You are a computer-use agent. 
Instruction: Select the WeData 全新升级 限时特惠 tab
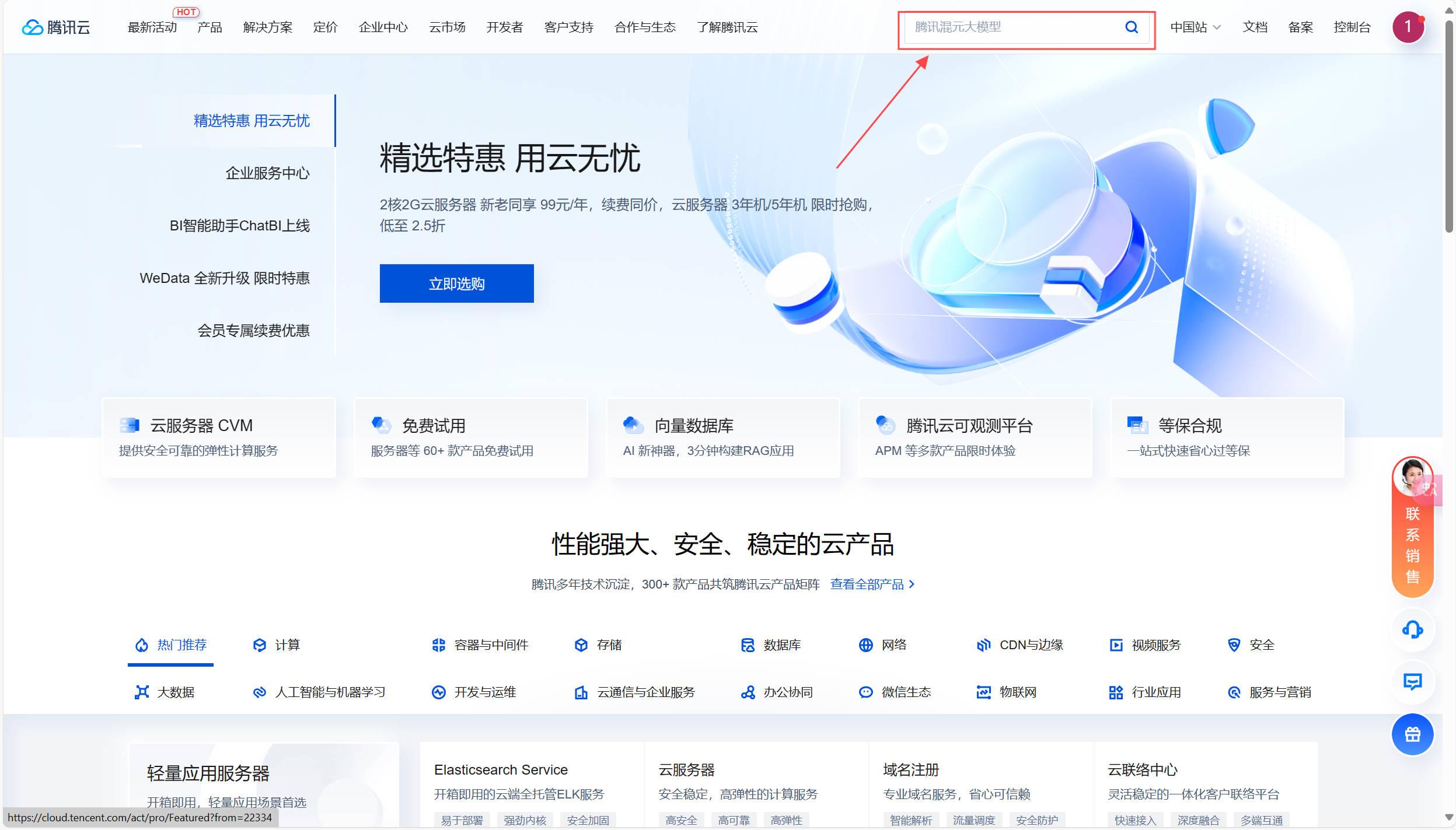225,278
